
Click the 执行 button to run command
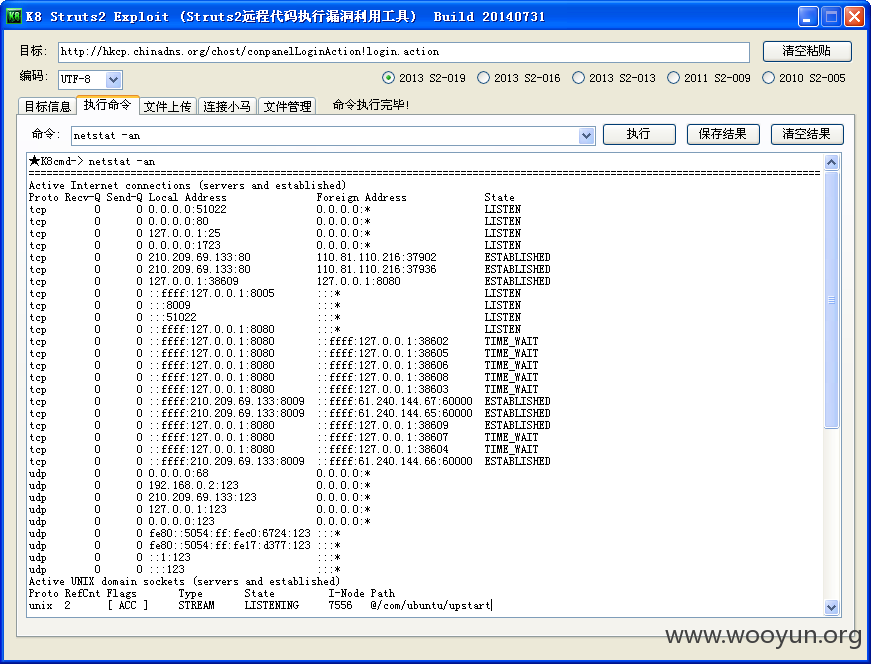pos(639,134)
